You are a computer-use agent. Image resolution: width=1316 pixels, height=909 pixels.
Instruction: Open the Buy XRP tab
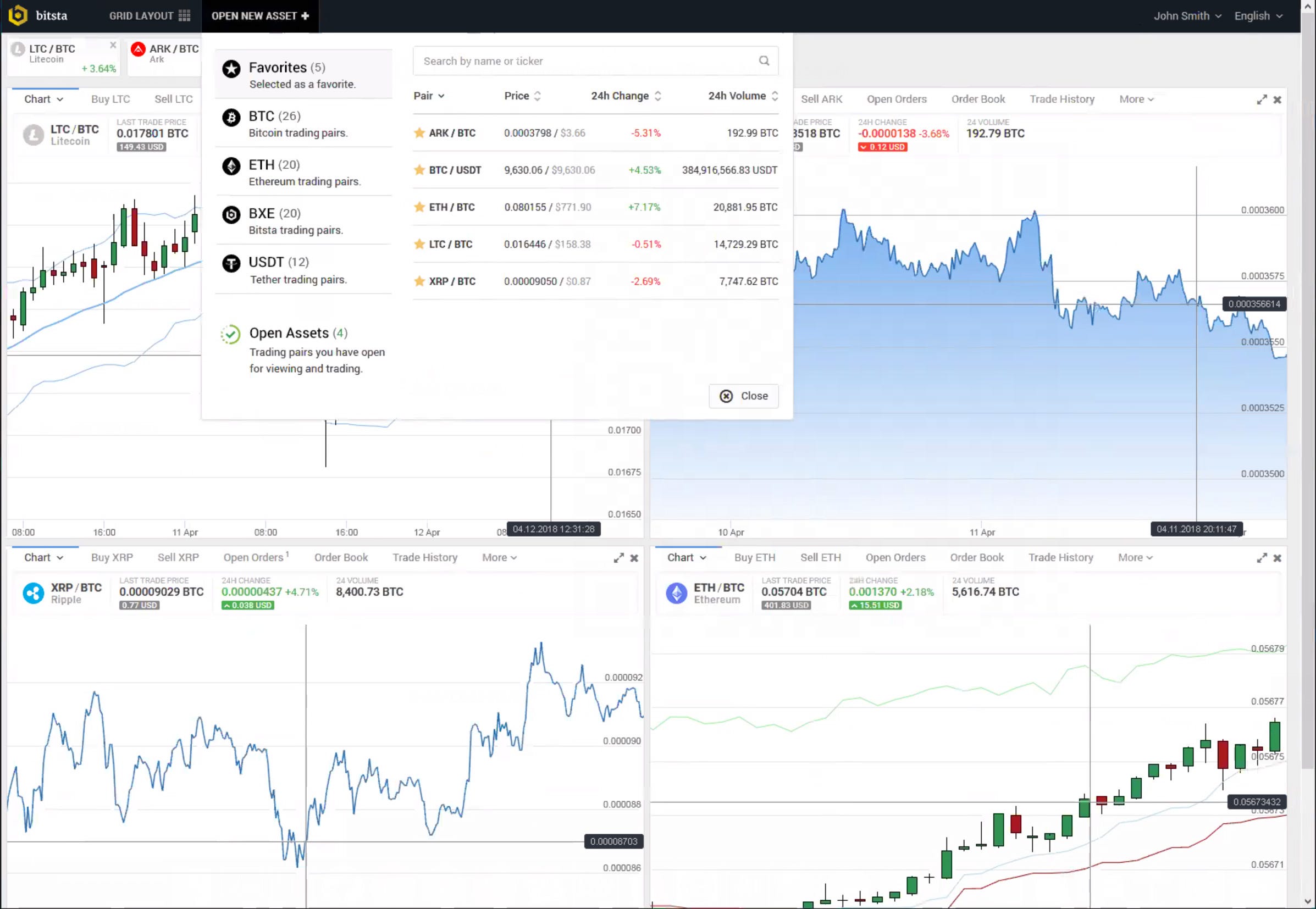pyautogui.click(x=112, y=558)
